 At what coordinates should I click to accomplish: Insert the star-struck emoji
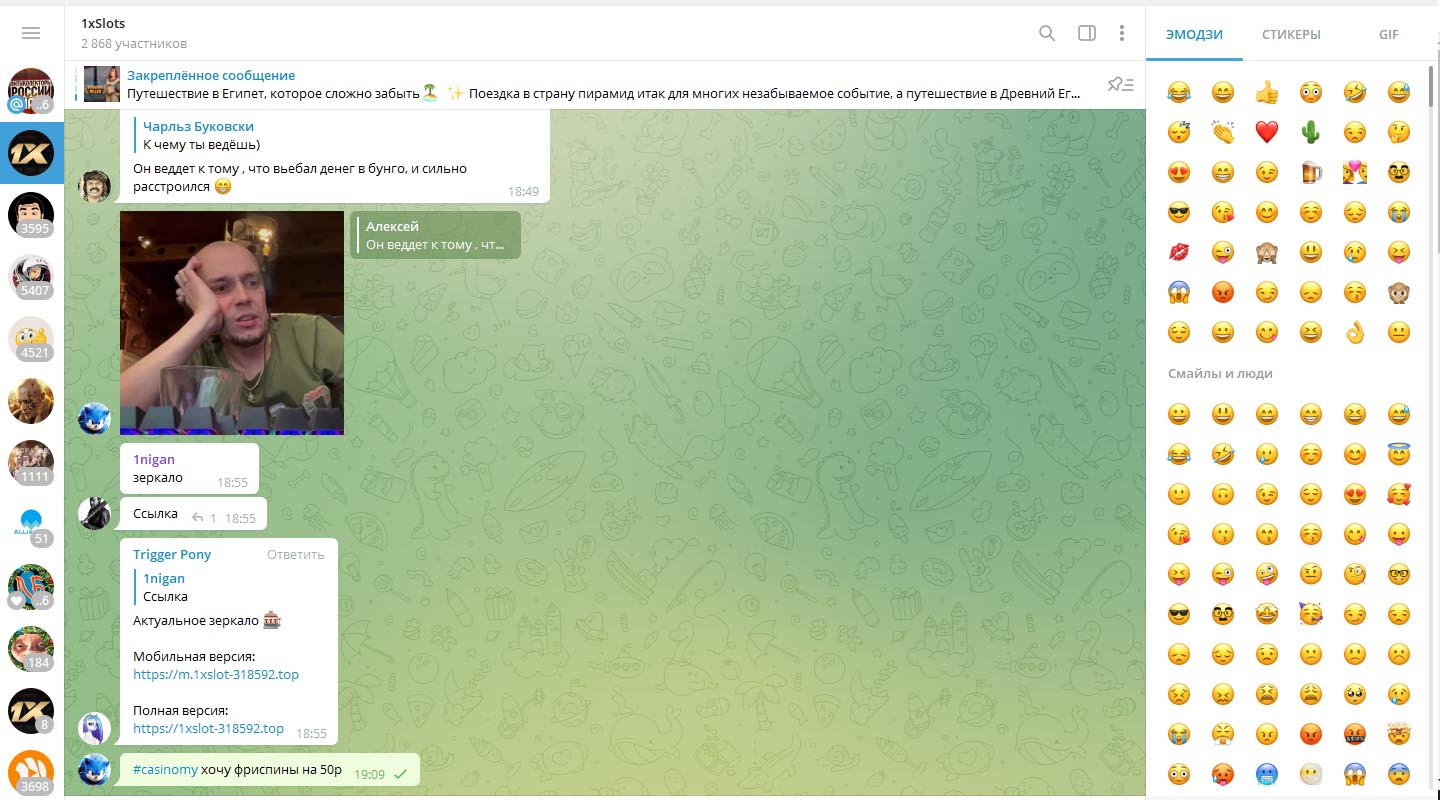pos(1267,614)
